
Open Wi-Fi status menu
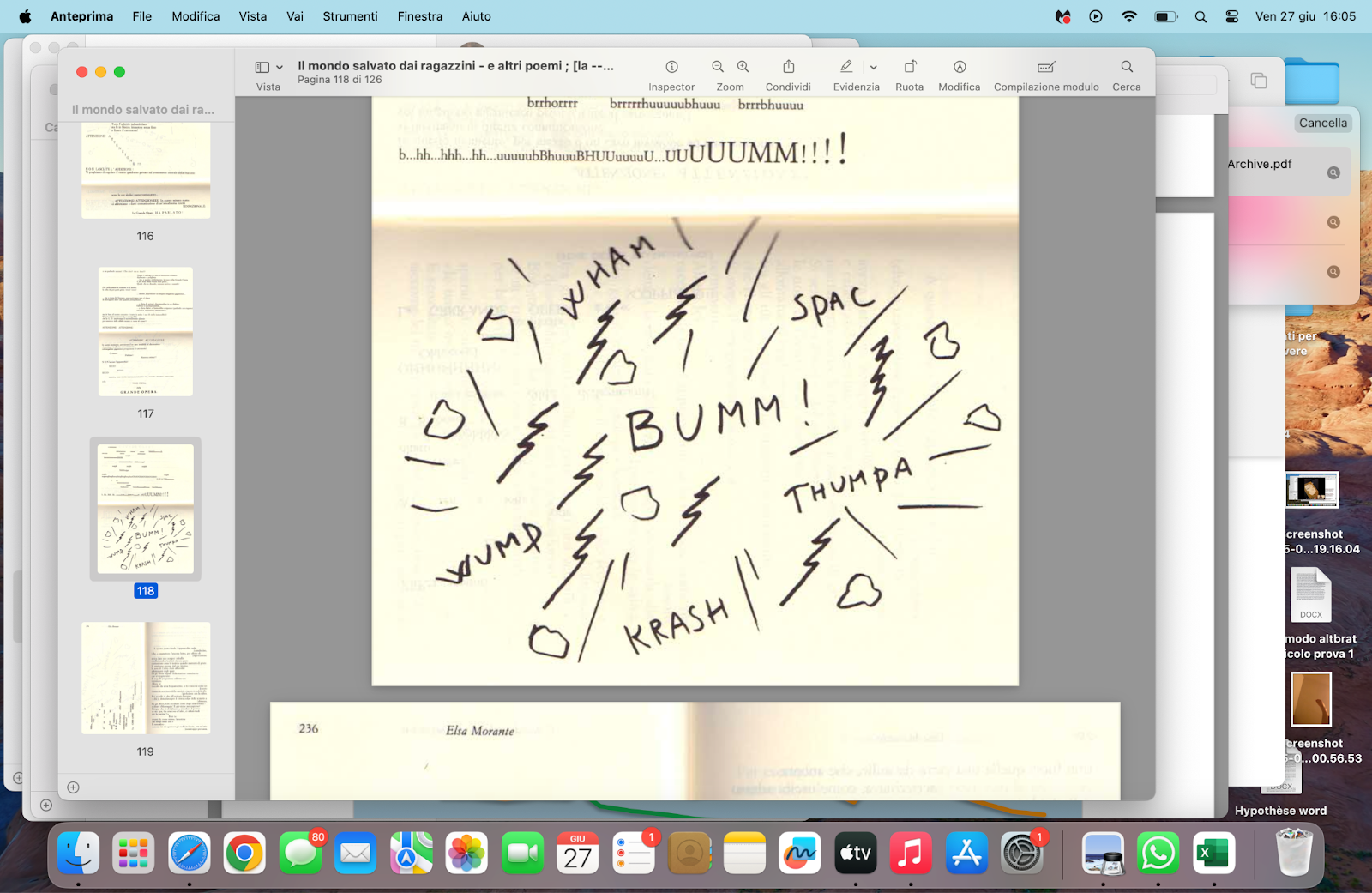[x=1129, y=16]
